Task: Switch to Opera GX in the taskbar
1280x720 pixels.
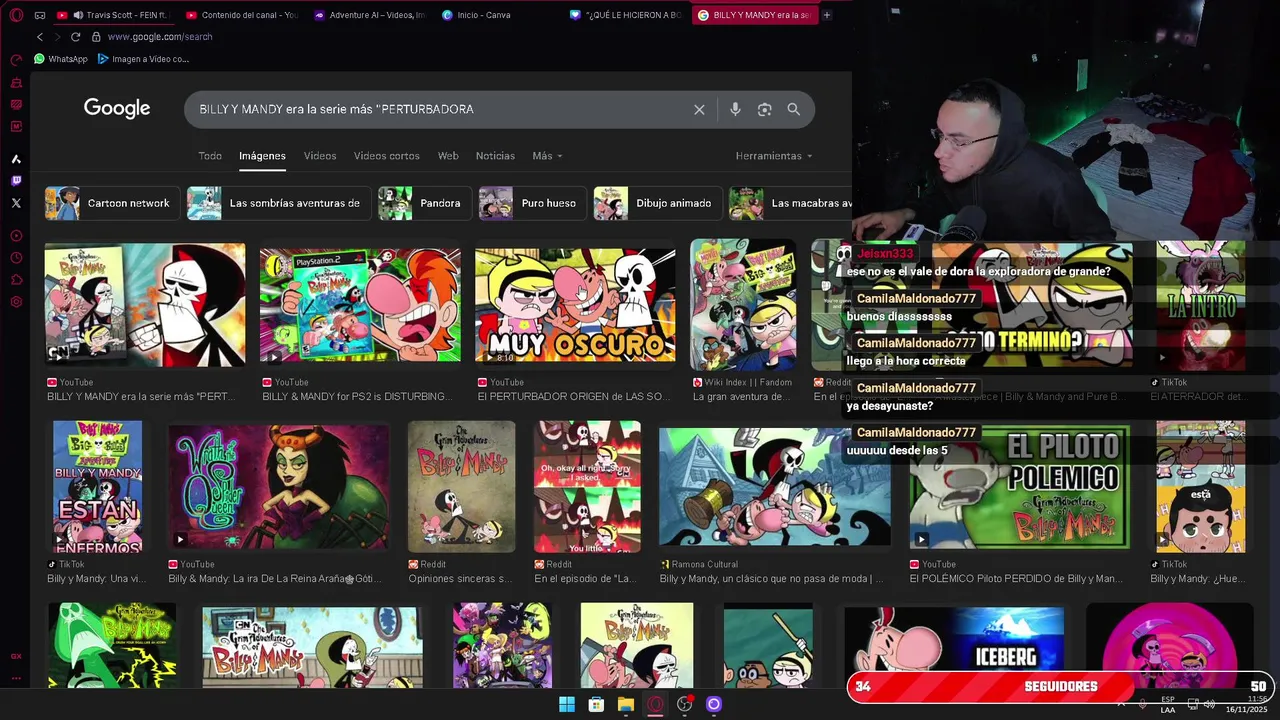Action: tap(655, 704)
